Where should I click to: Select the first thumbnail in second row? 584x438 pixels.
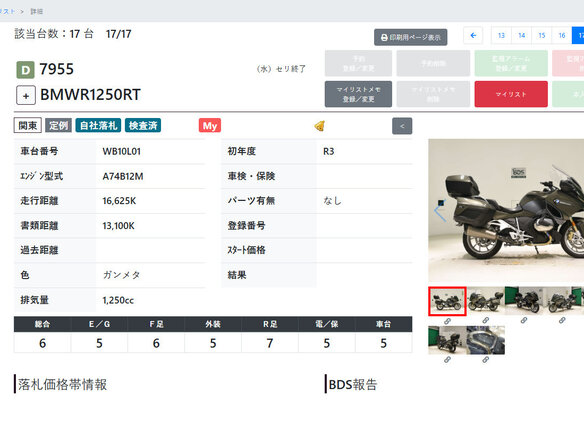pos(447,340)
